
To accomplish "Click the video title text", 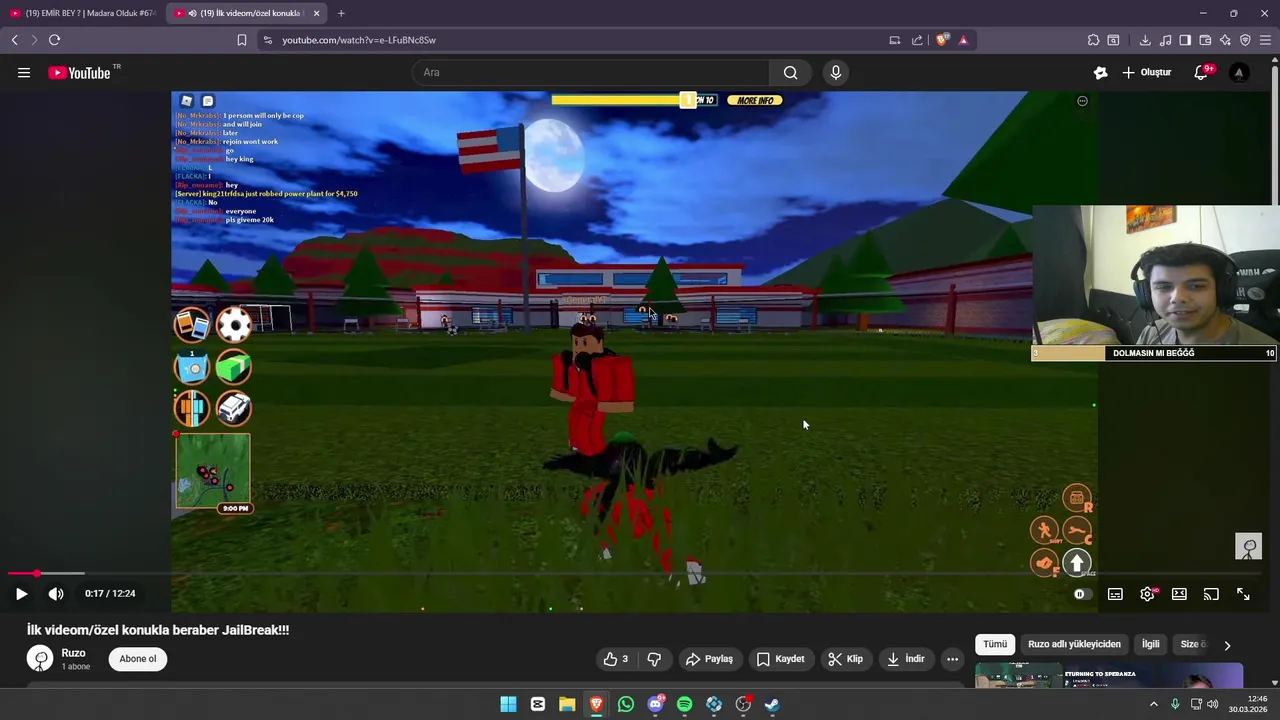I will [158, 630].
